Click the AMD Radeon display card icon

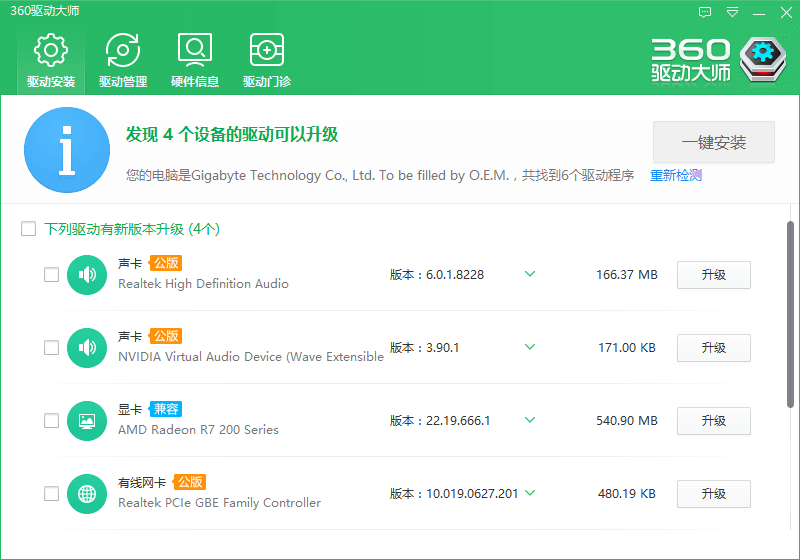tap(87, 421)
